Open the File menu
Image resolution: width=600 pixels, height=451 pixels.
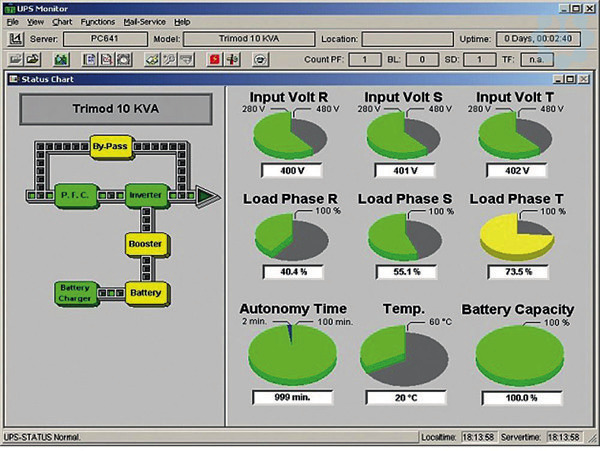click(x=13, y=21)
